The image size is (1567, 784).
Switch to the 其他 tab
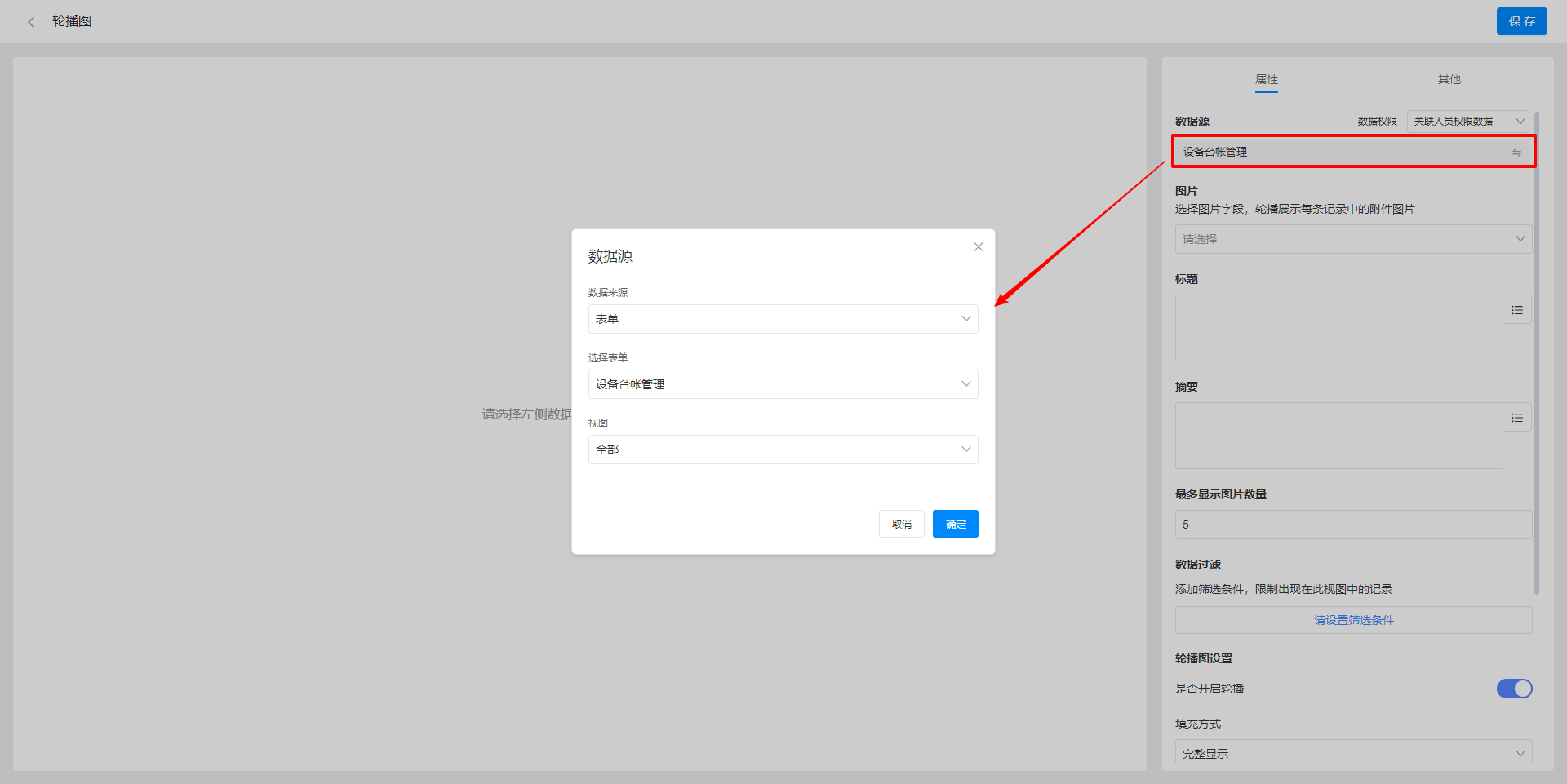(1449, 79)
